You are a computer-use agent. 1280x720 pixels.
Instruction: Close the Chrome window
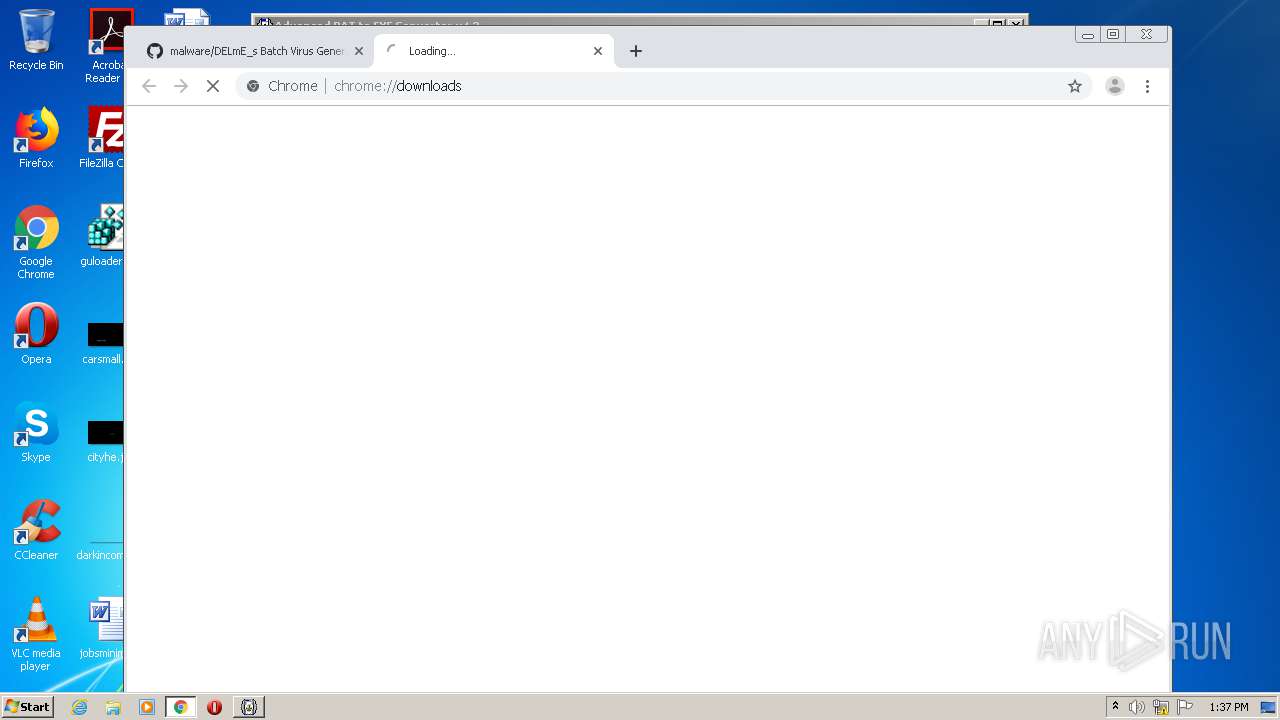(1147, 34)
